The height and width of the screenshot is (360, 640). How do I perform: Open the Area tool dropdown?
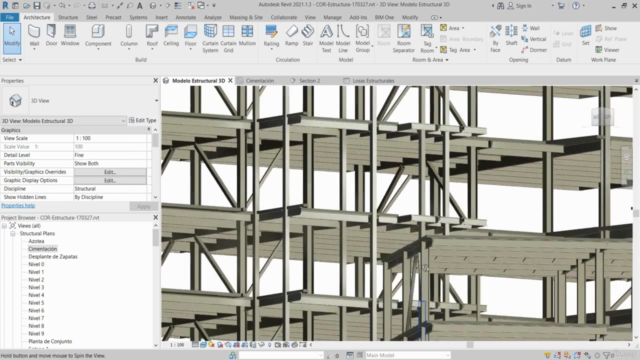pyautogui.click(x=463, y=28)
